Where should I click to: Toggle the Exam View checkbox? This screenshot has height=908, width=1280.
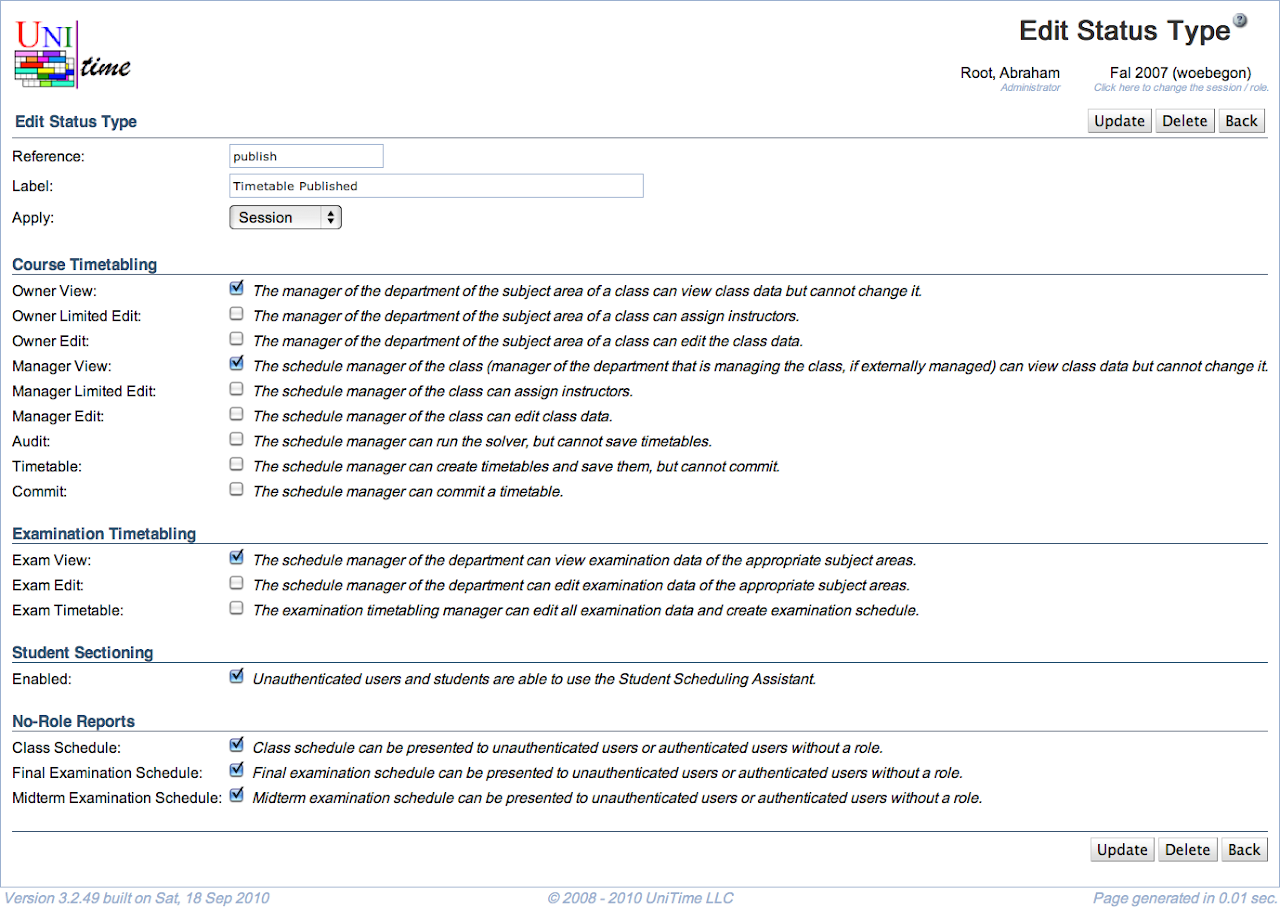[236, 558]
